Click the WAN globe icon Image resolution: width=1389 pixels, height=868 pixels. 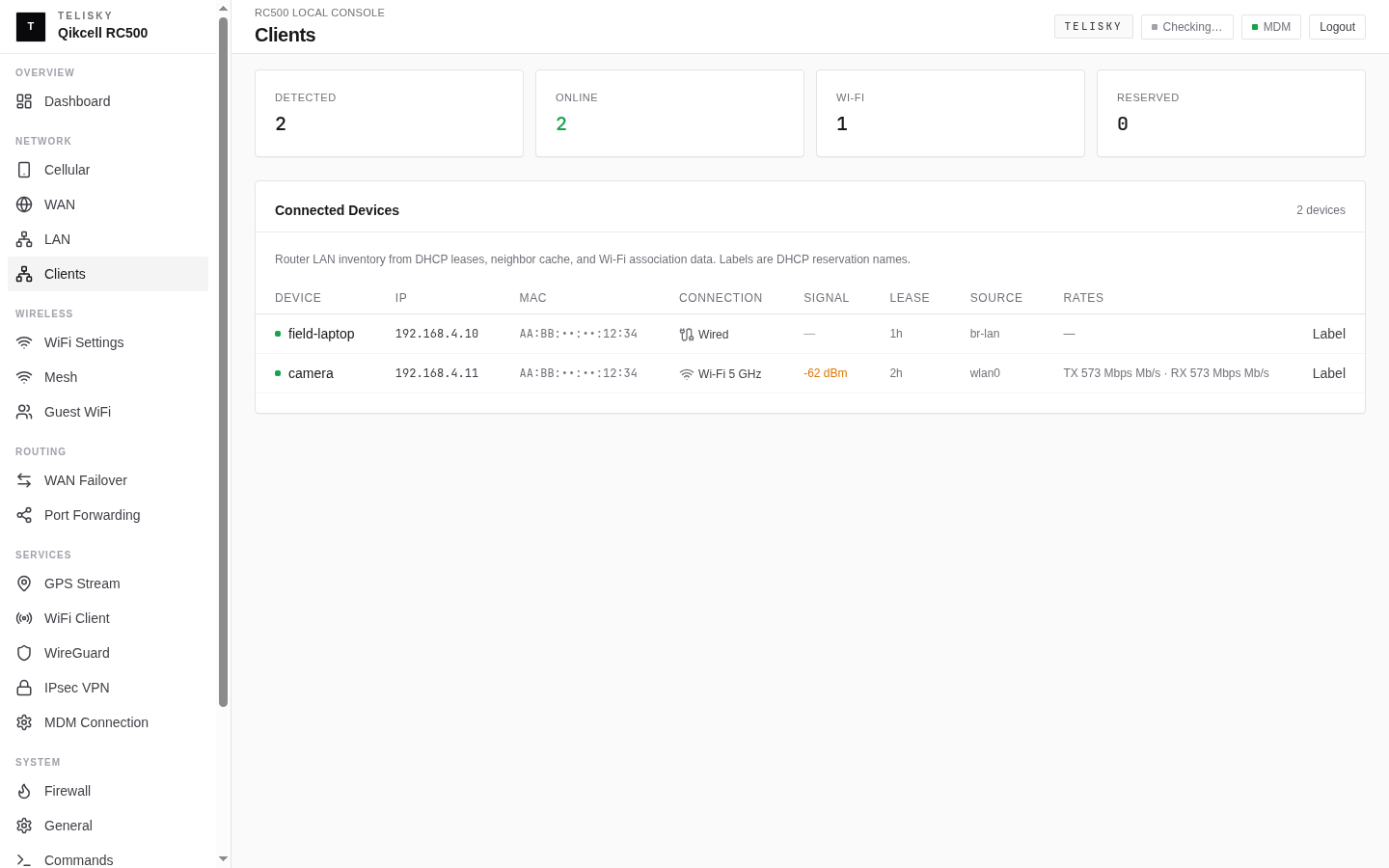[24, 204]
